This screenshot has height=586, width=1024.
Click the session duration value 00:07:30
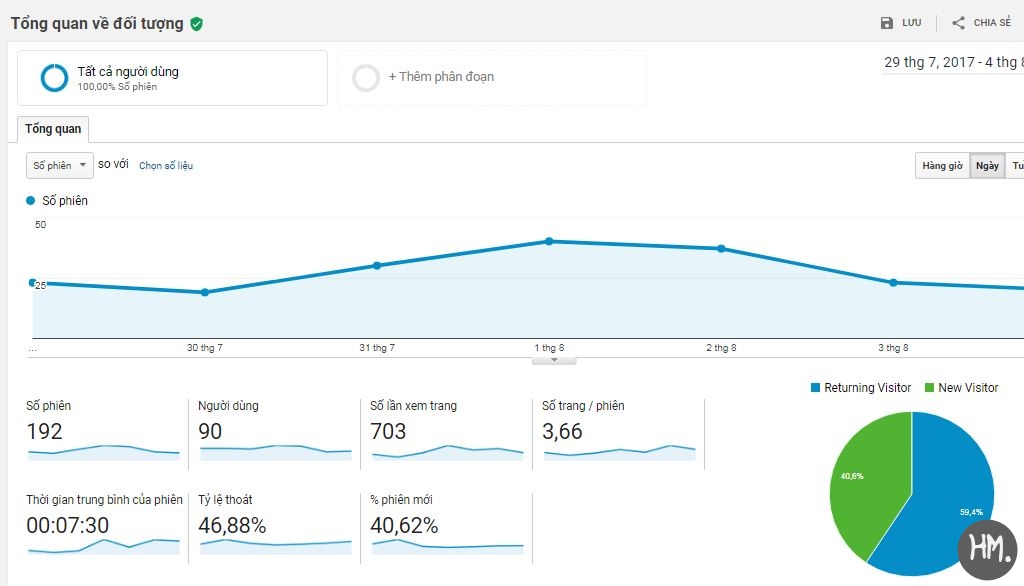click(x=67, y=525)
